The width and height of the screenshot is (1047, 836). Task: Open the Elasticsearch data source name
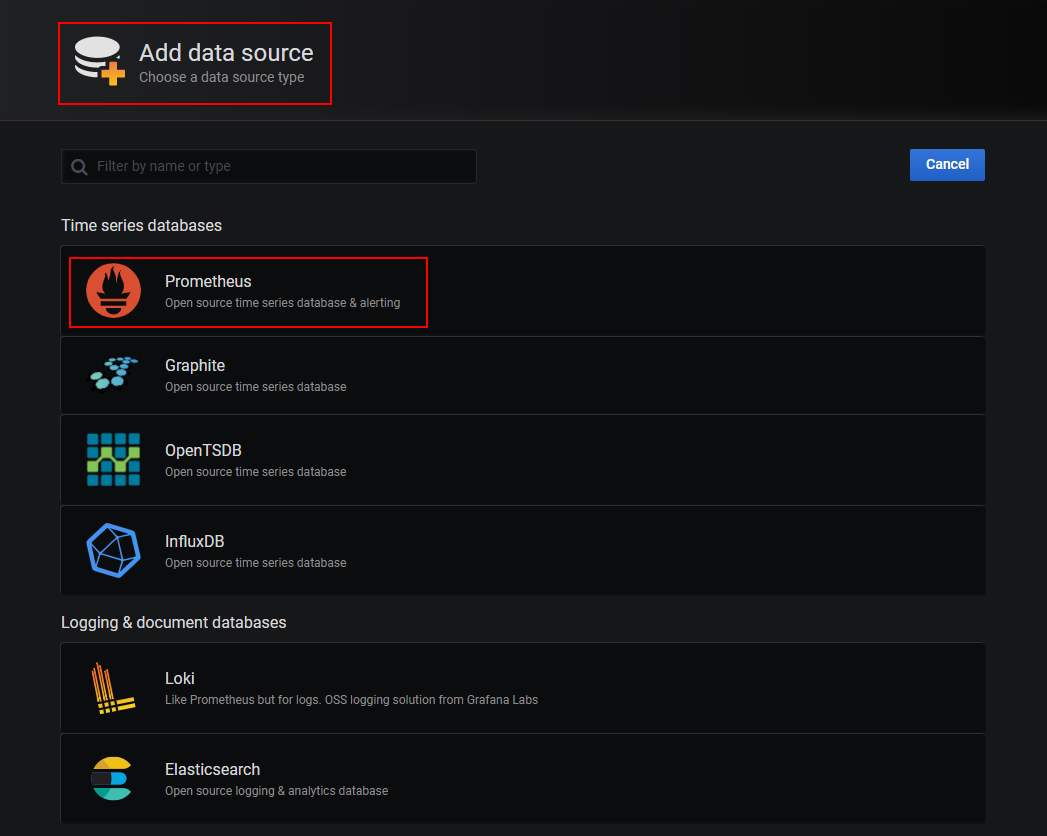point(212,770)
